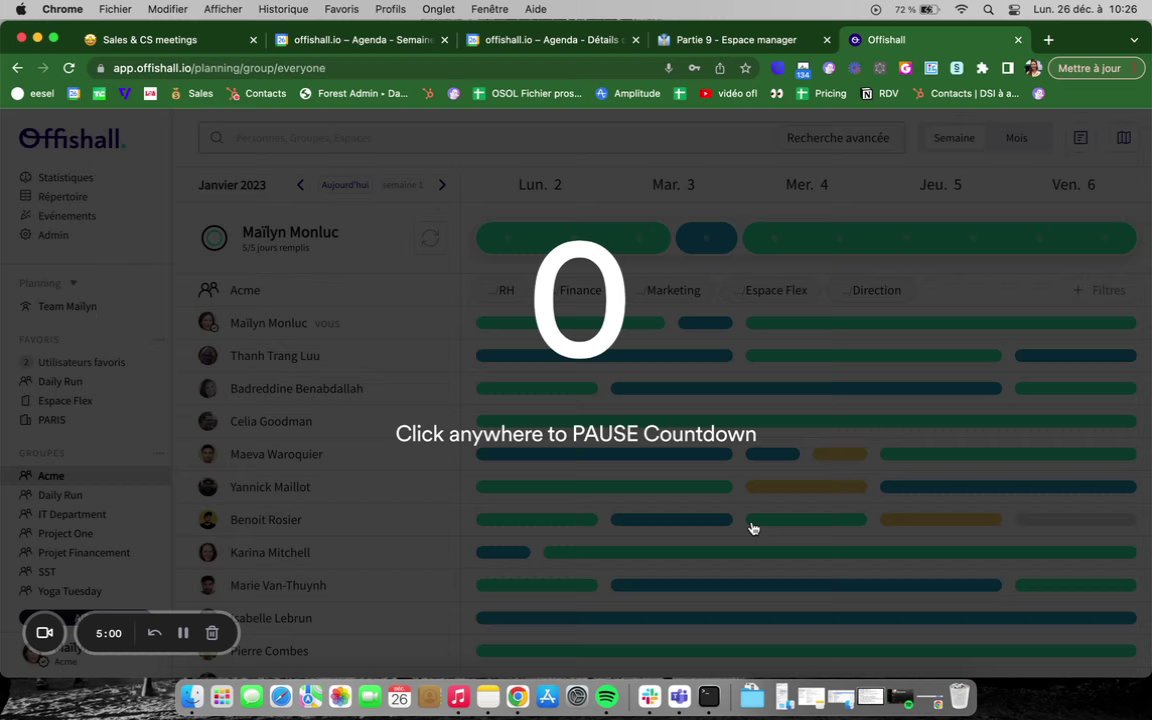Switch to the Mois view
1152x720 pixels.
[1016, 137]
